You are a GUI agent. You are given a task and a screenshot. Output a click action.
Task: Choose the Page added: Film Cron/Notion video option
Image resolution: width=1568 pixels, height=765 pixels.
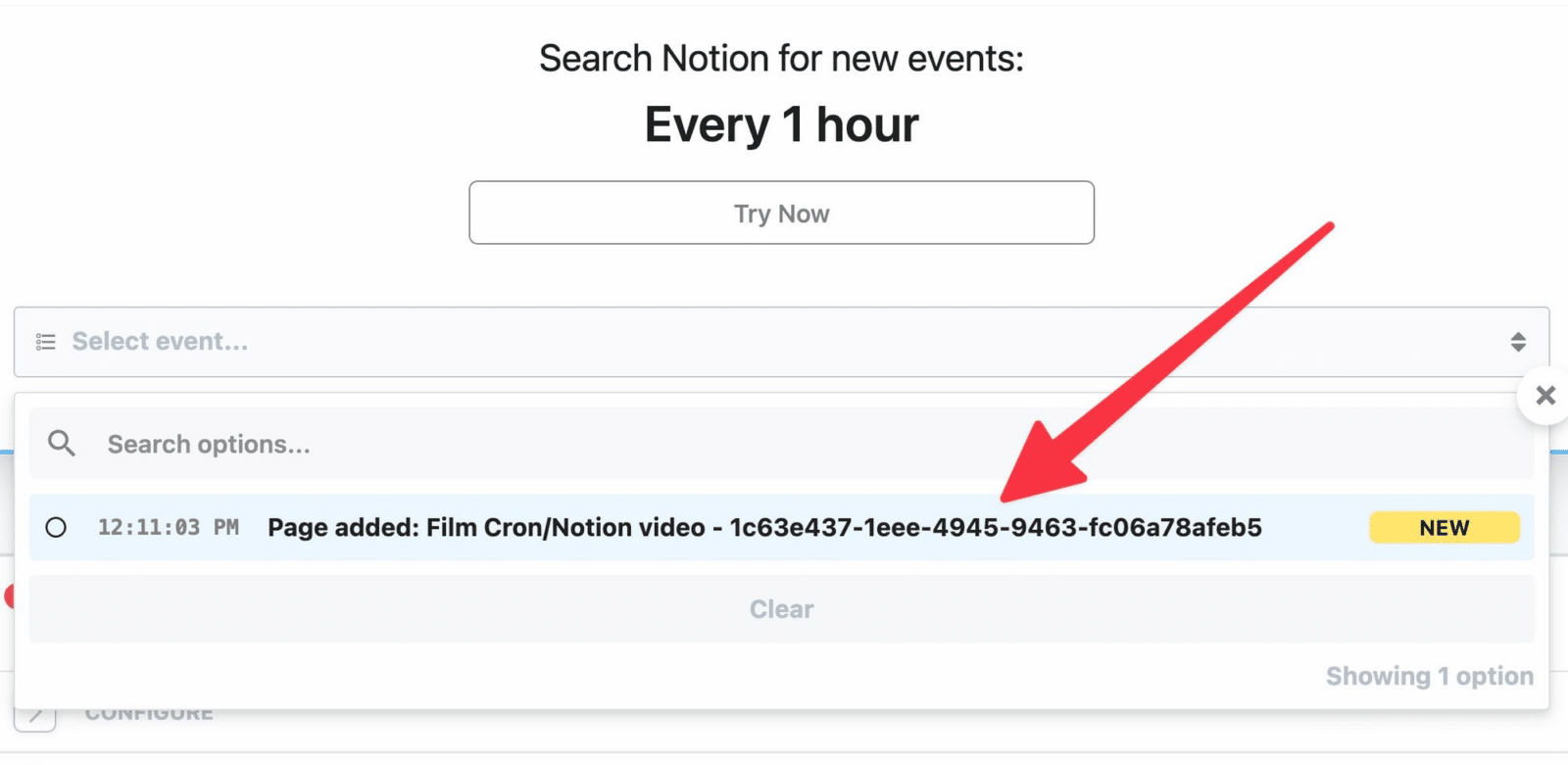pos(781,528)
